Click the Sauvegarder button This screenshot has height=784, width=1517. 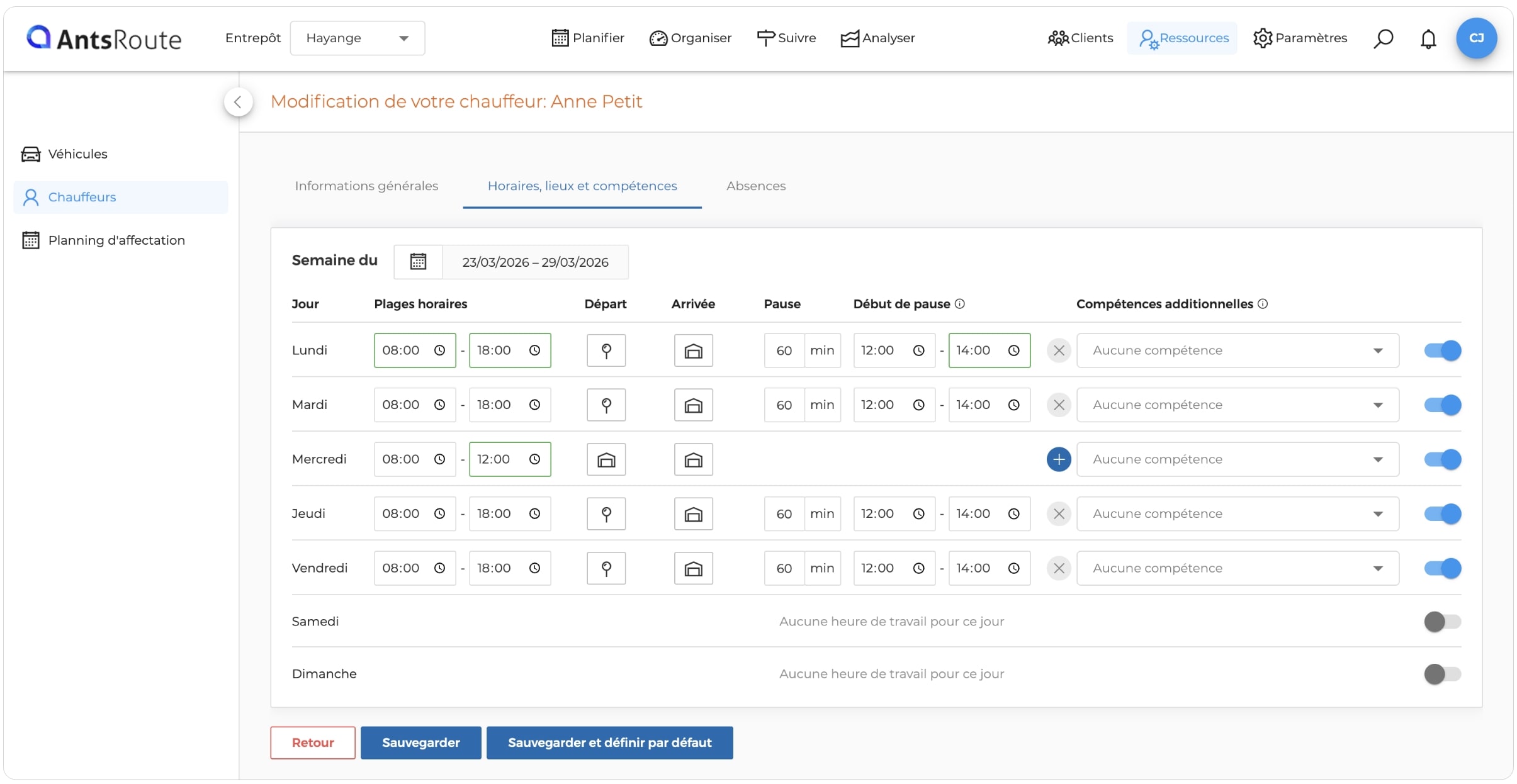point(420,742)
